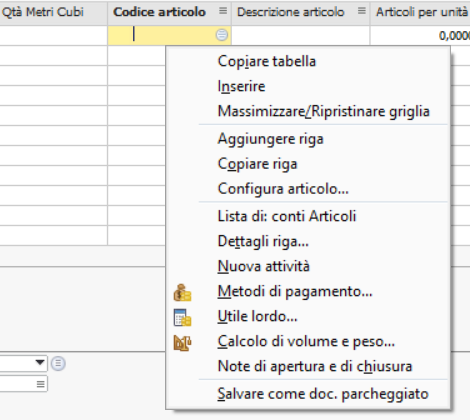
Task: Open Dettagli riga... menu entry
Action: [x=263, y=241]
